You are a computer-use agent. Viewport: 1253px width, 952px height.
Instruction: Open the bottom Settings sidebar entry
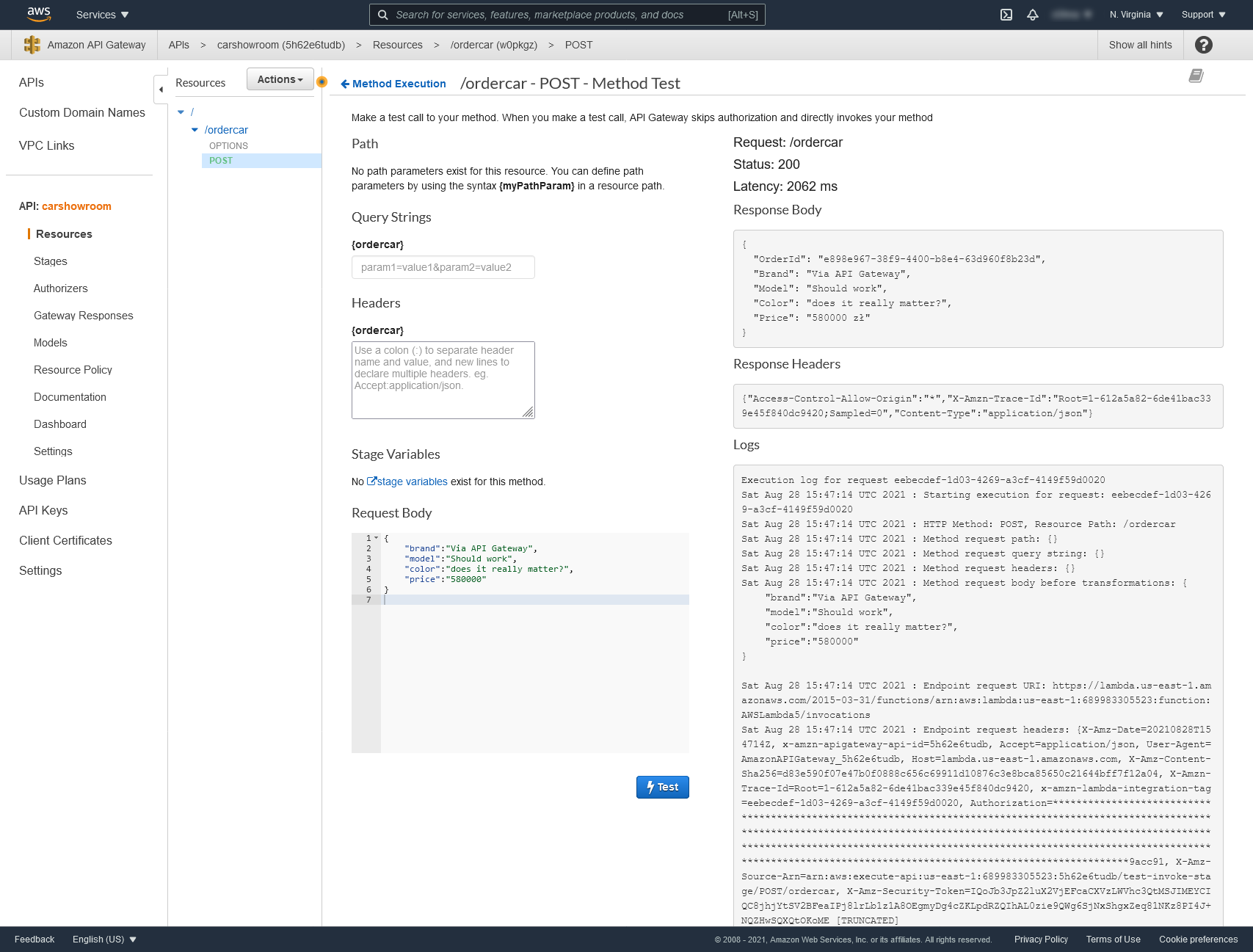(x=40, y=570)
